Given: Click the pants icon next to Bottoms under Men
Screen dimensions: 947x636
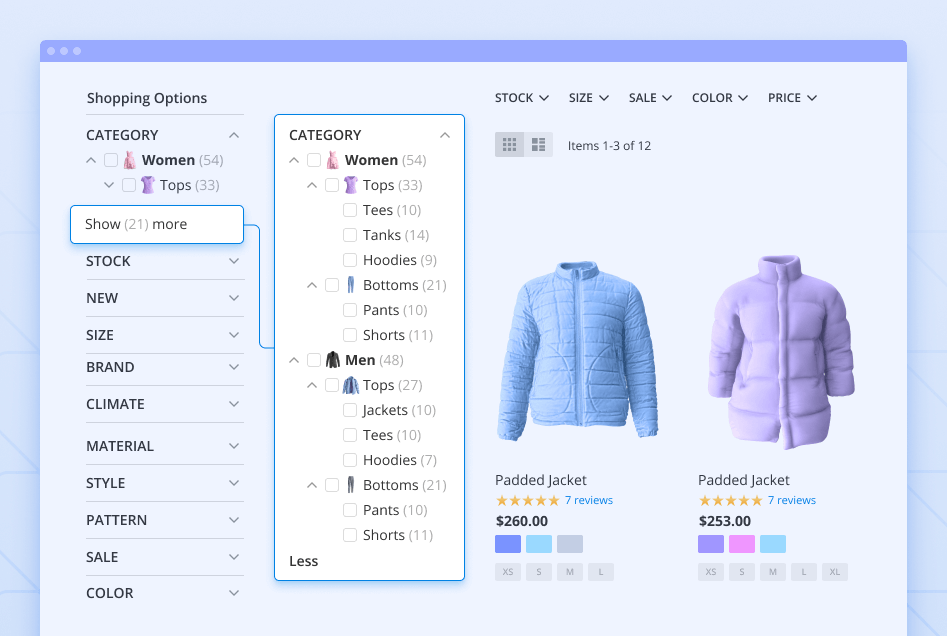Looking at the screenshot, I should (352, 485).
